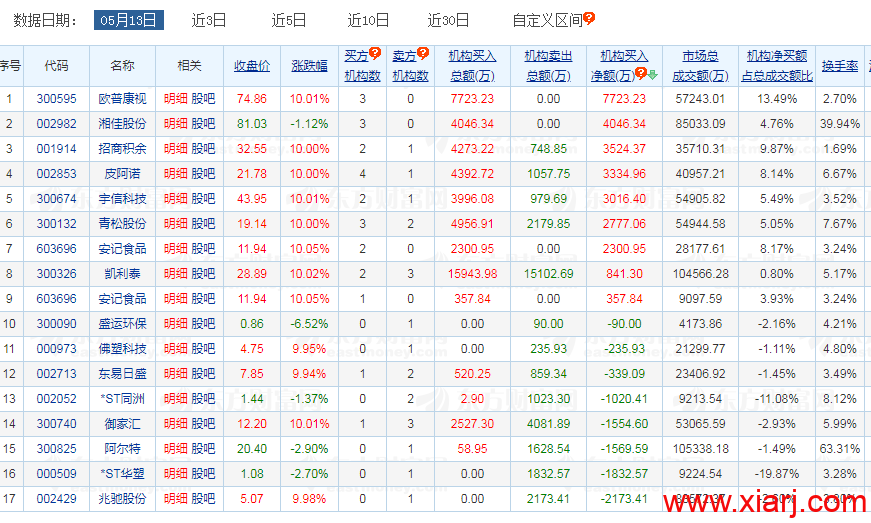Sort by 收盘价 column header
The height and width of the screenshot is (523, 871).
(252, 66)
